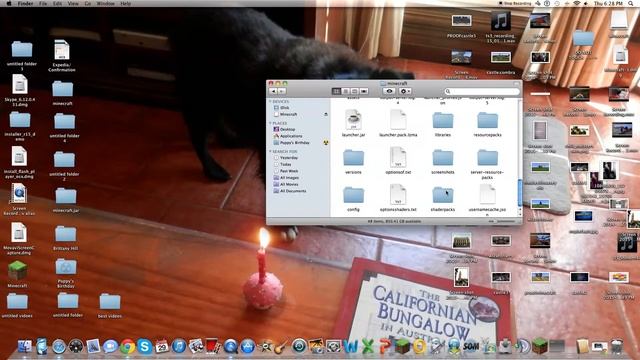Open Microsoft Word from the Dock
This screenshot has height=360, width=640.
[351, 347]
